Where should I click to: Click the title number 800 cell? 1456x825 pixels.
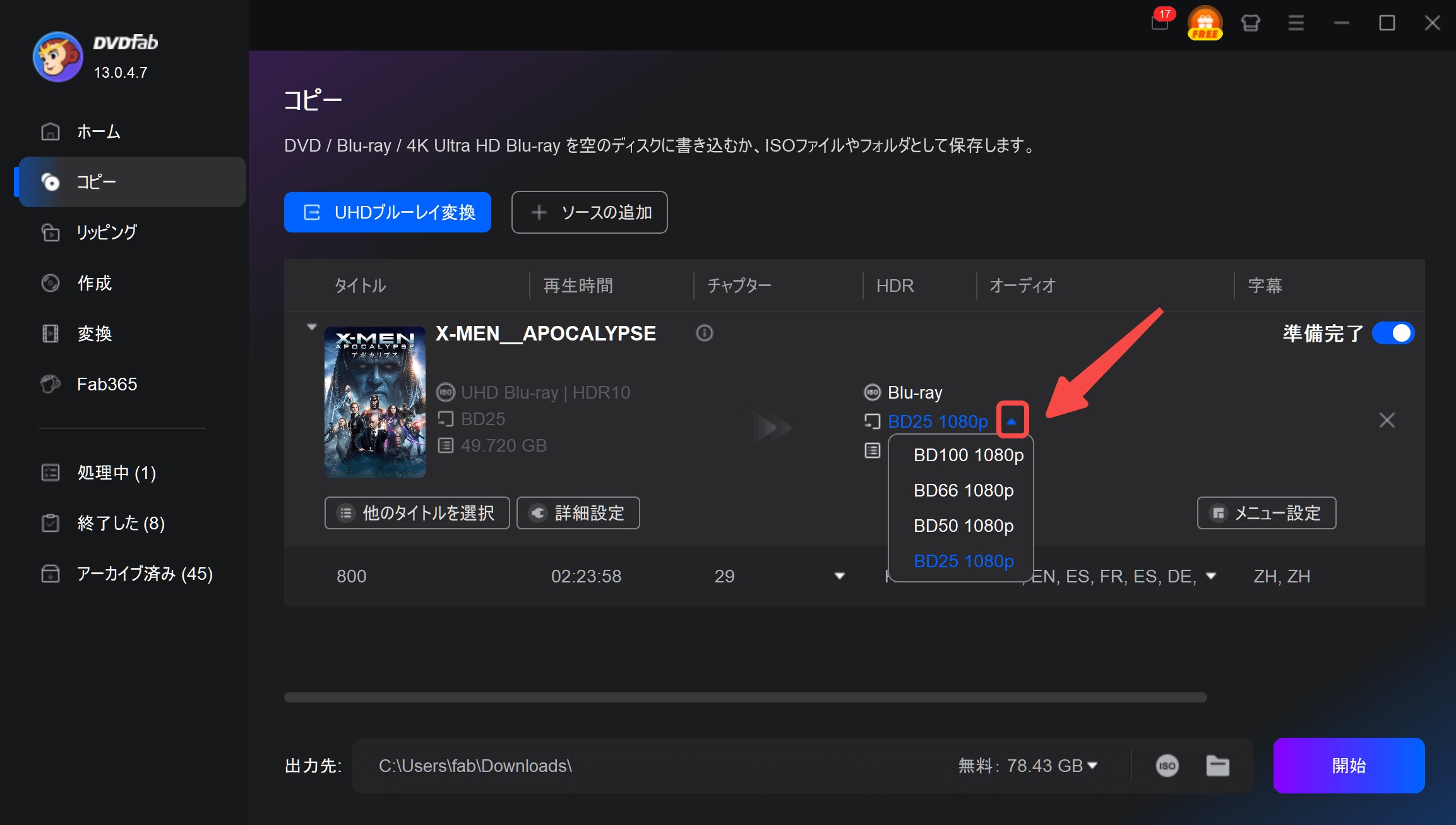tap(352, 576)
